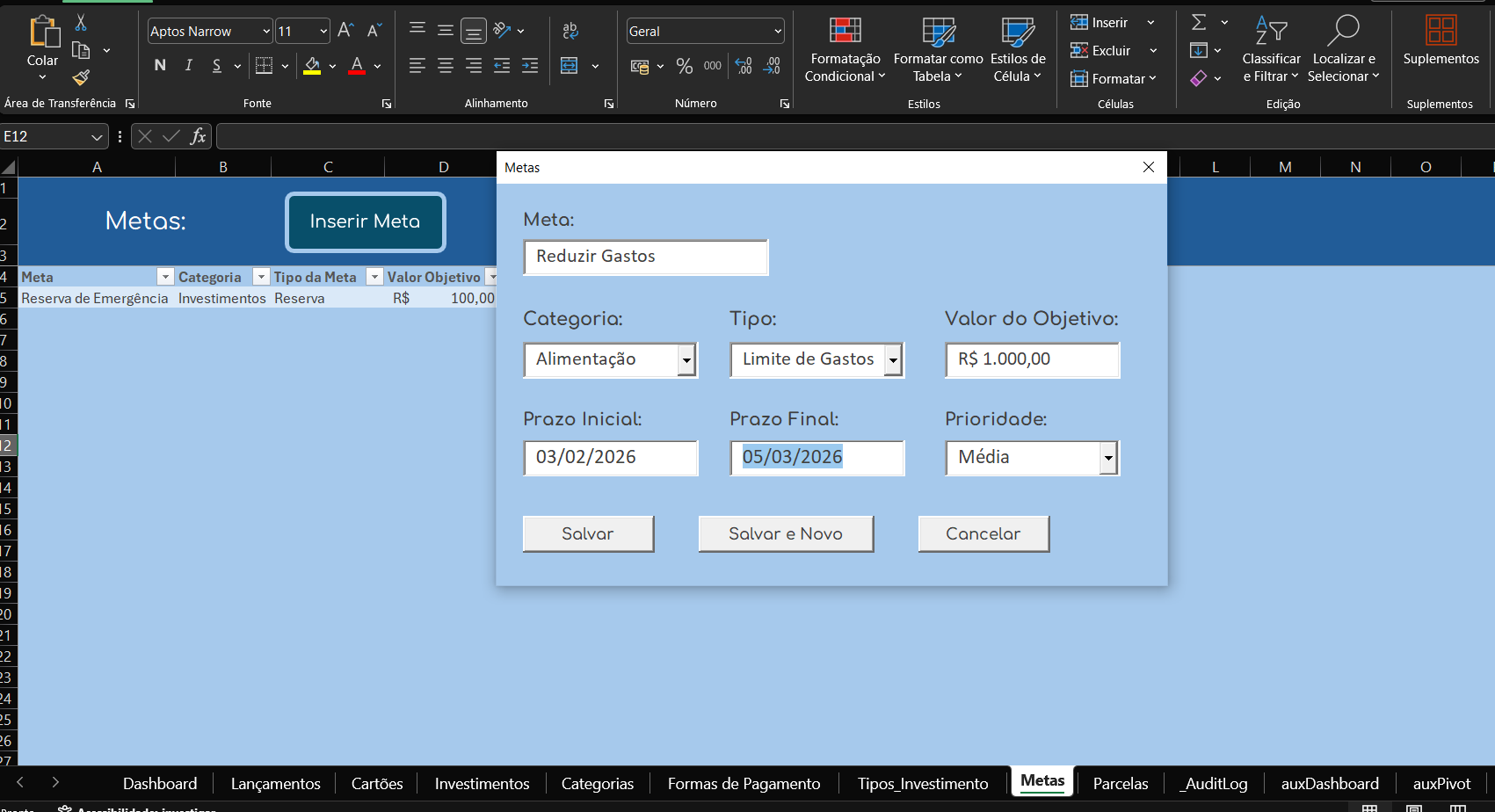The image size is (1495, 812).
Task: Click the increase indent icon
Action: [x=530, y=65]
